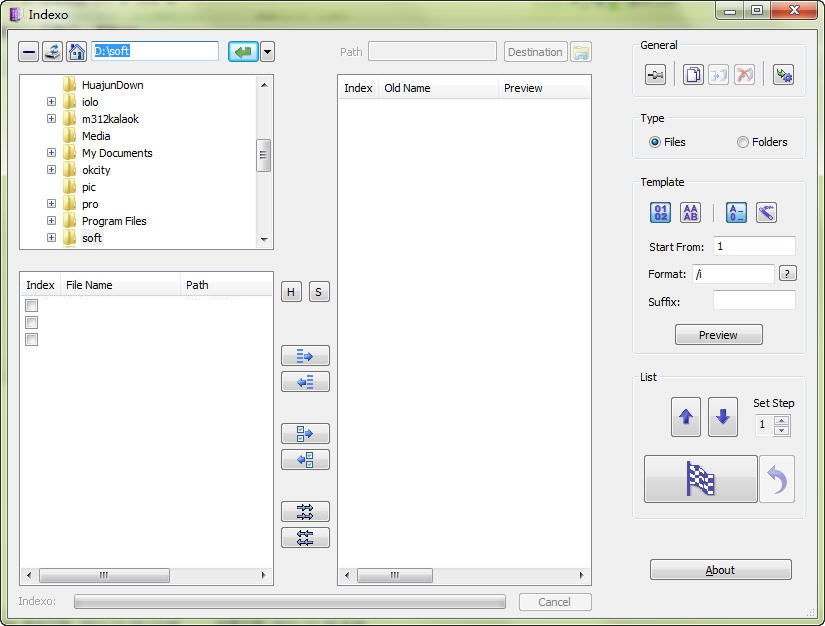
Task: Open the About dialog
Action: [720, 570]
